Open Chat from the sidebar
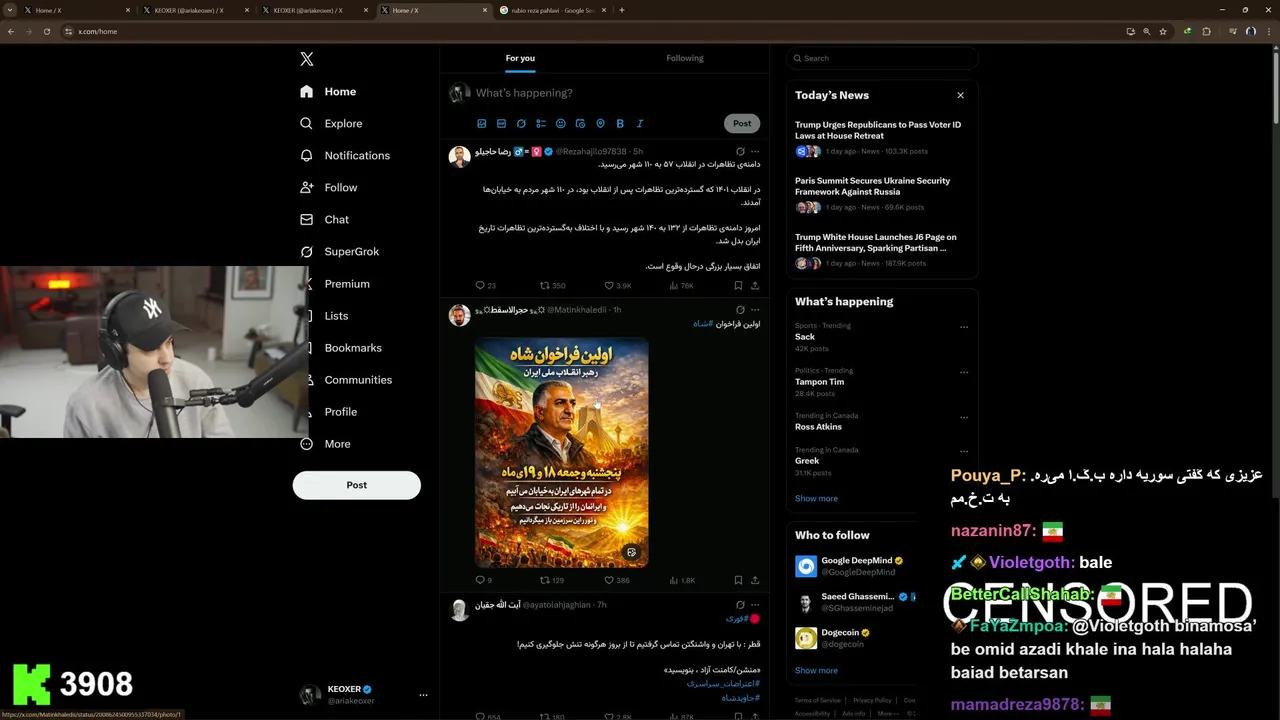The image size is (1280, 720). pyautogui.click(x=324, y=219)
